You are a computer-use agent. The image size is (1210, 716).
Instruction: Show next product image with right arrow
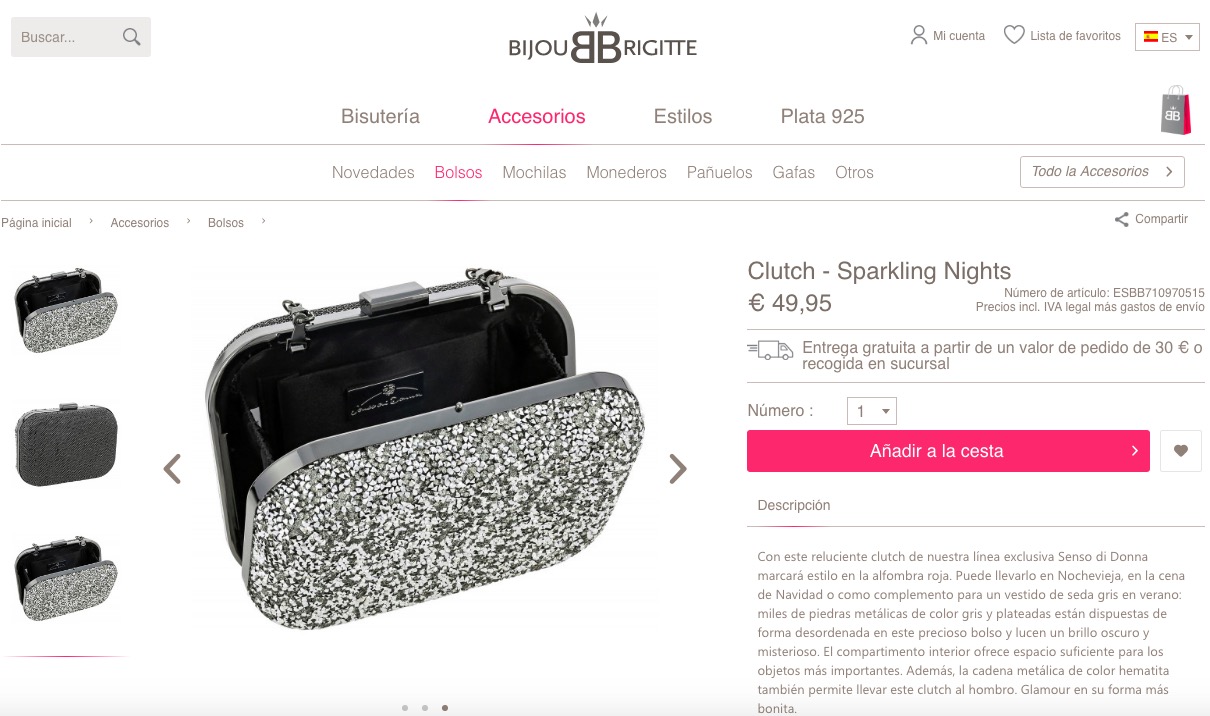tap(678, 468)
